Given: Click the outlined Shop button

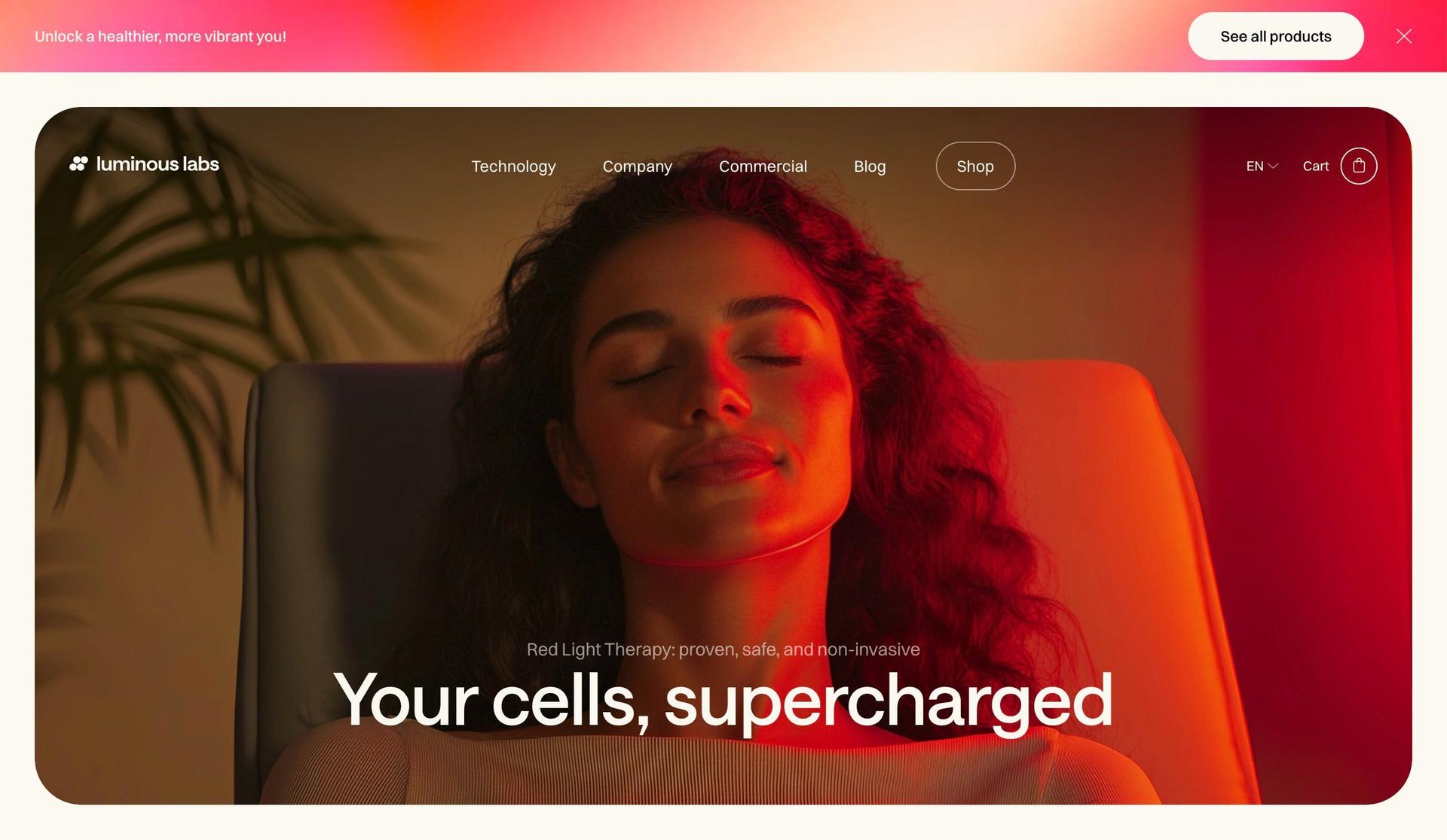Looking at the screenshot, I should tap(975, 166).
